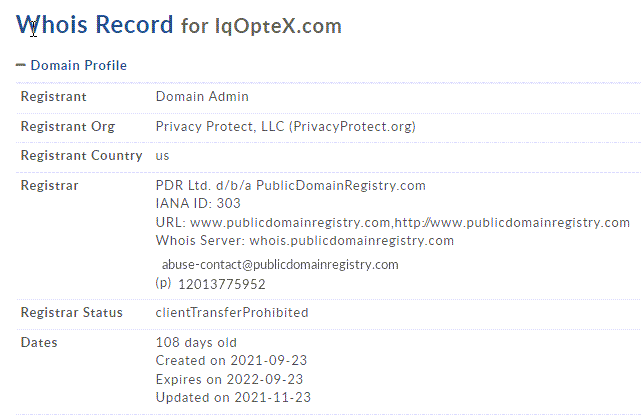Click the registrar URL line

click(x=392, y=222)
